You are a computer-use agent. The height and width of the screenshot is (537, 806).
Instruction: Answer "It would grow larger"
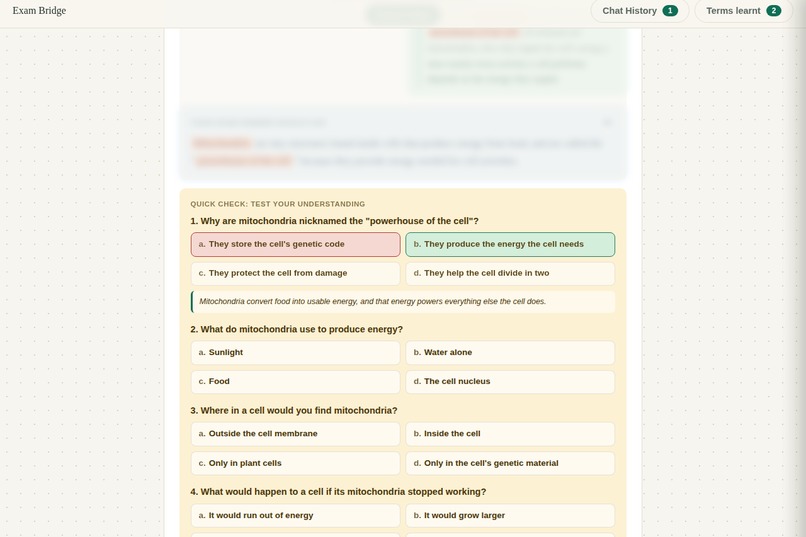510,515
